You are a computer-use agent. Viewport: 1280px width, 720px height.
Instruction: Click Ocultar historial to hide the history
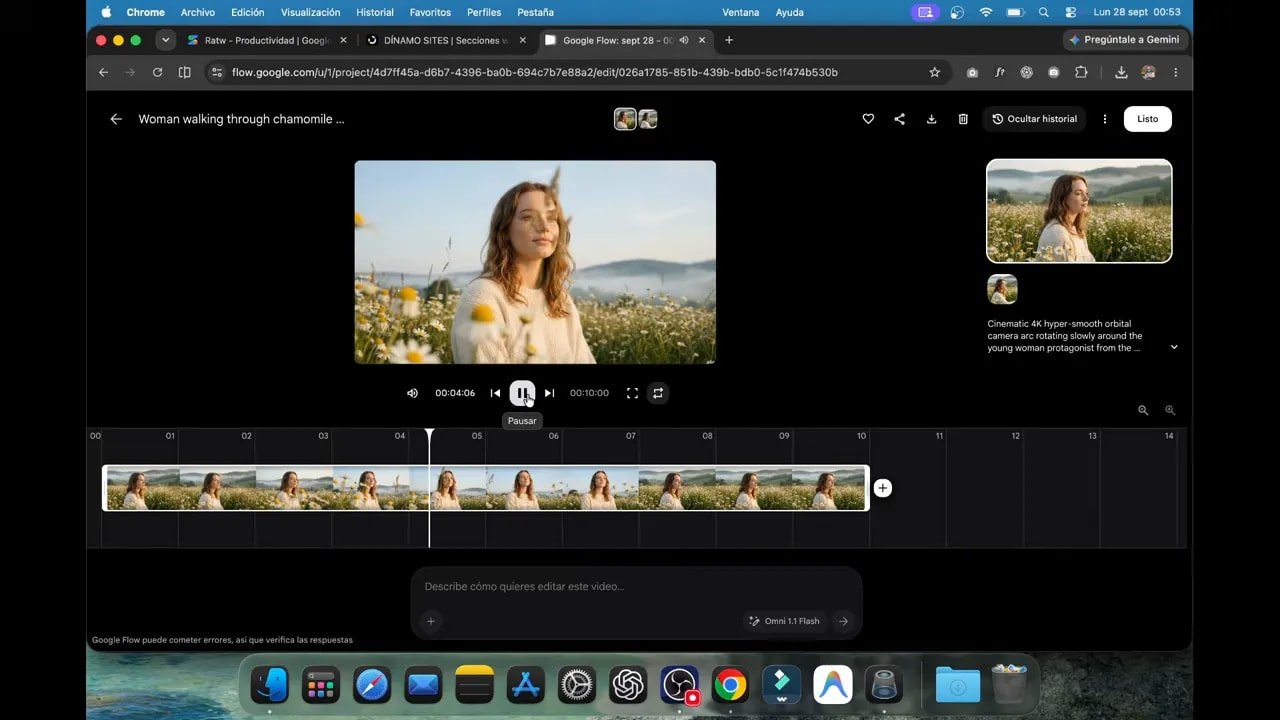tap(1034, 119)
